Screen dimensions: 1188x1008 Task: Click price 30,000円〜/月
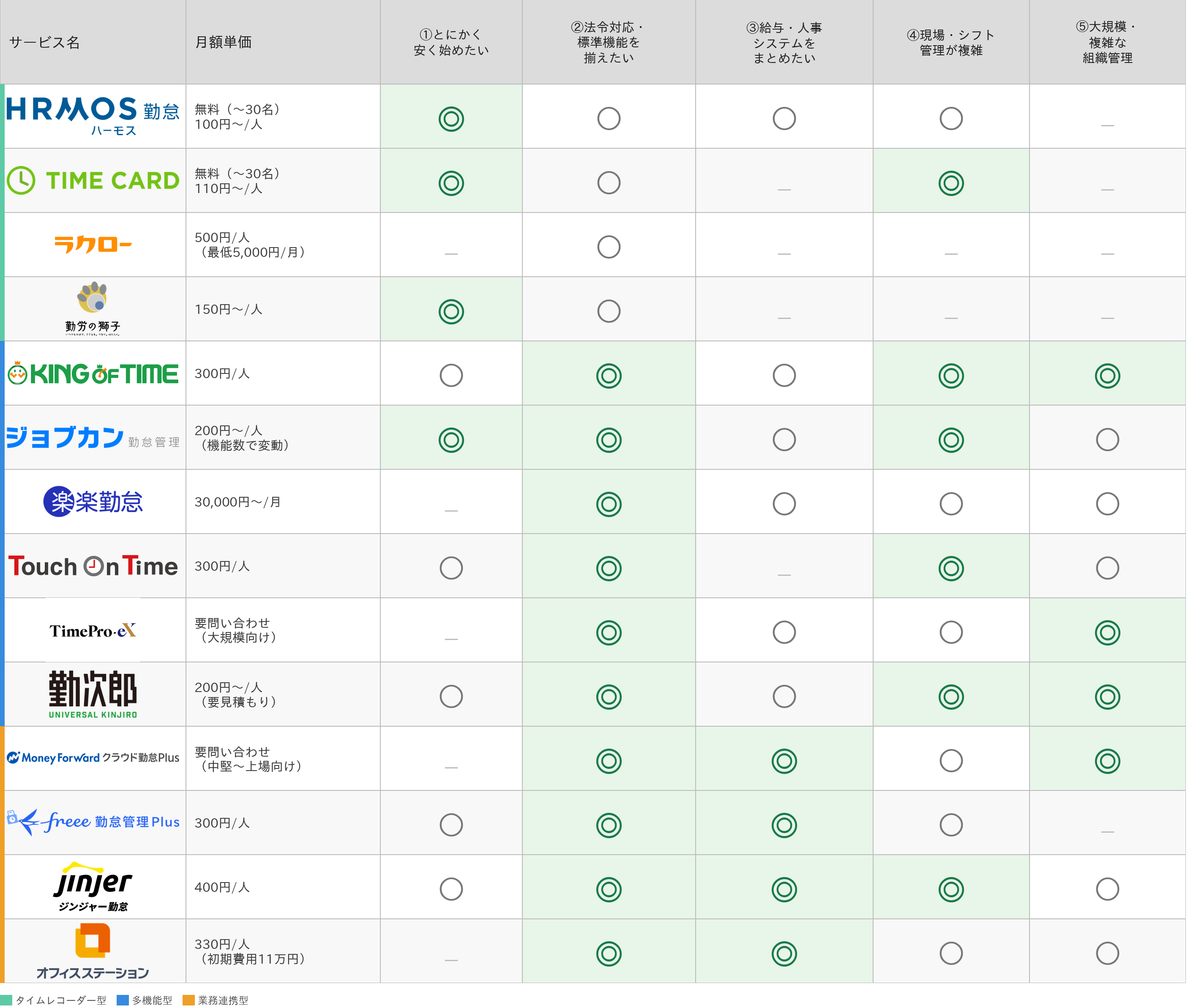(238, 502)
